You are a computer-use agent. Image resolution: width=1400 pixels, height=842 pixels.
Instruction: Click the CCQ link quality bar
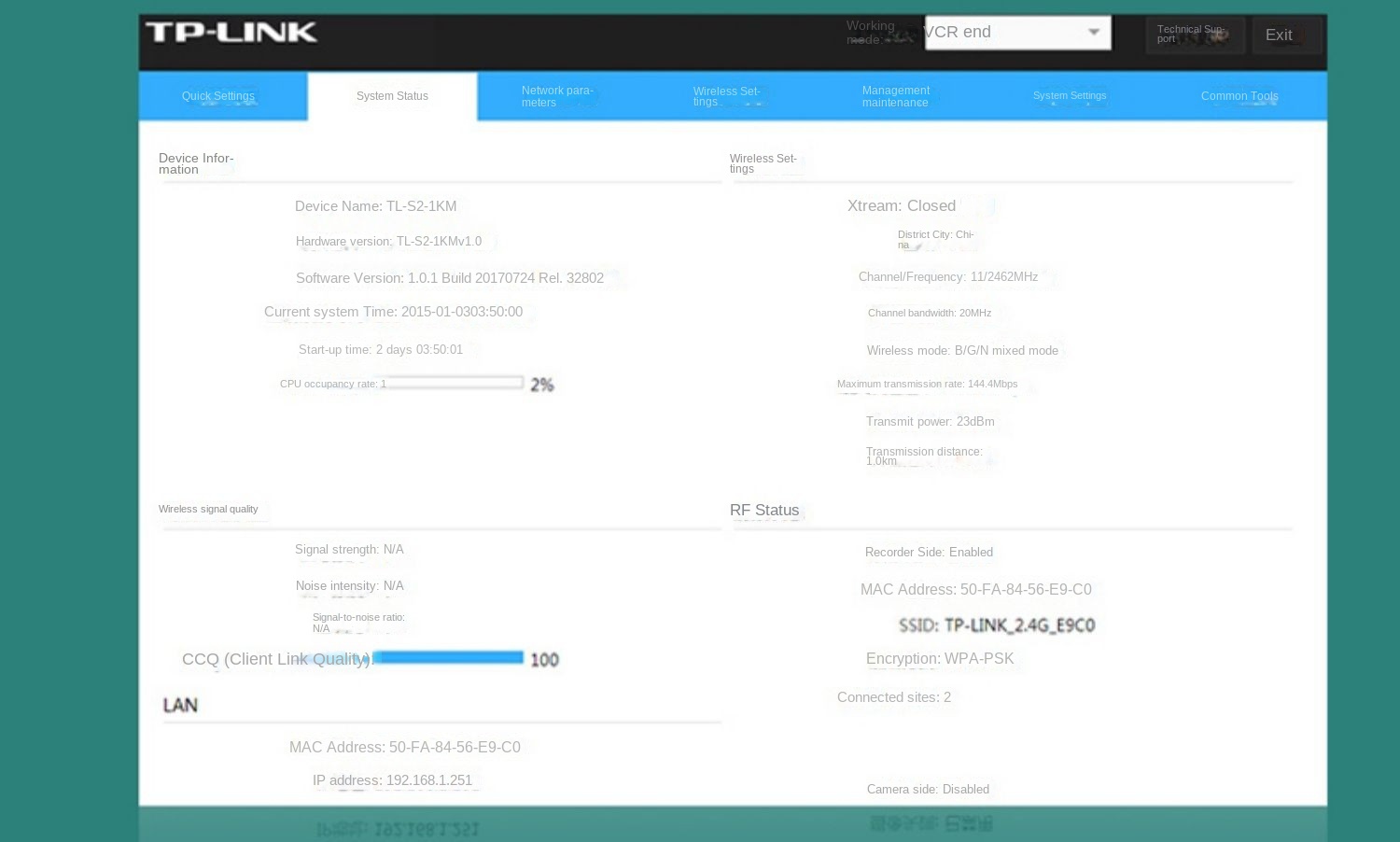pyautogui.click(x=449, y=658)
